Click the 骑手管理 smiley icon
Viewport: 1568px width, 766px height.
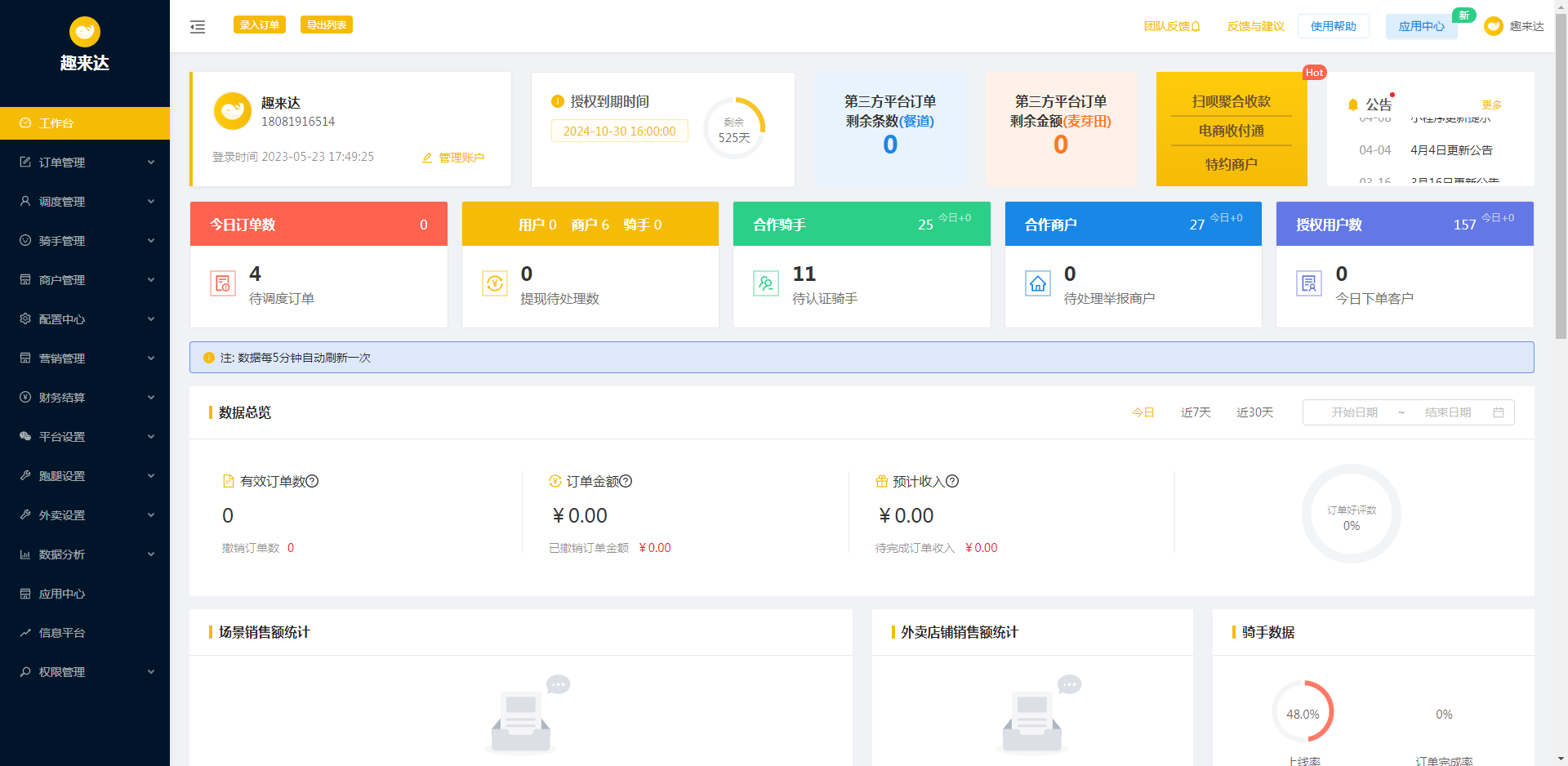pyautogui.click(x=25, y=241)
